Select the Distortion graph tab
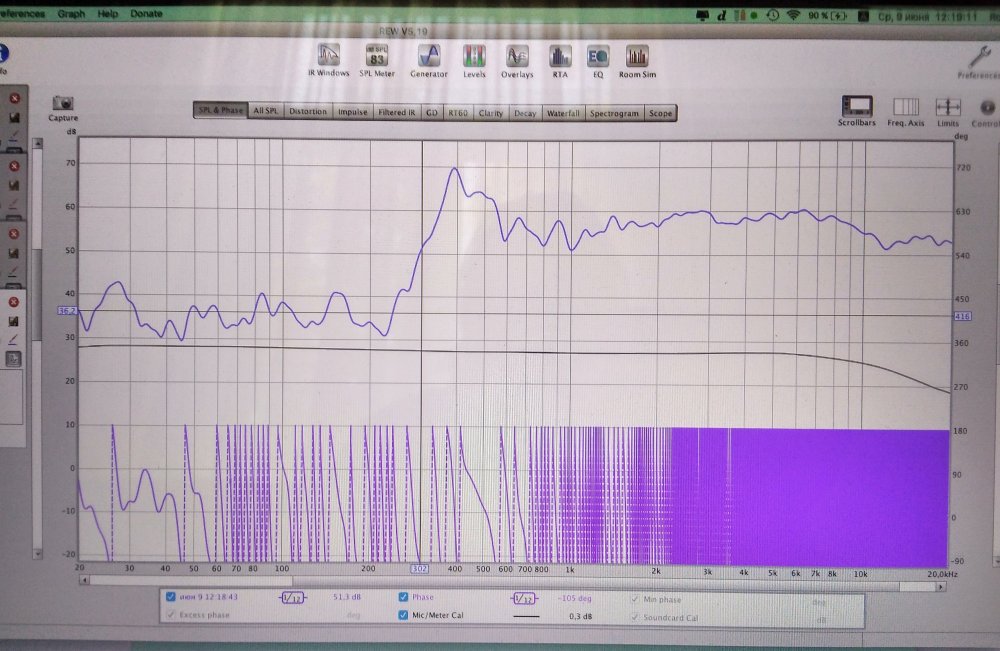The height and width of the screenshot is (651, 1000). pyautogui.click(x=308, y=112)
